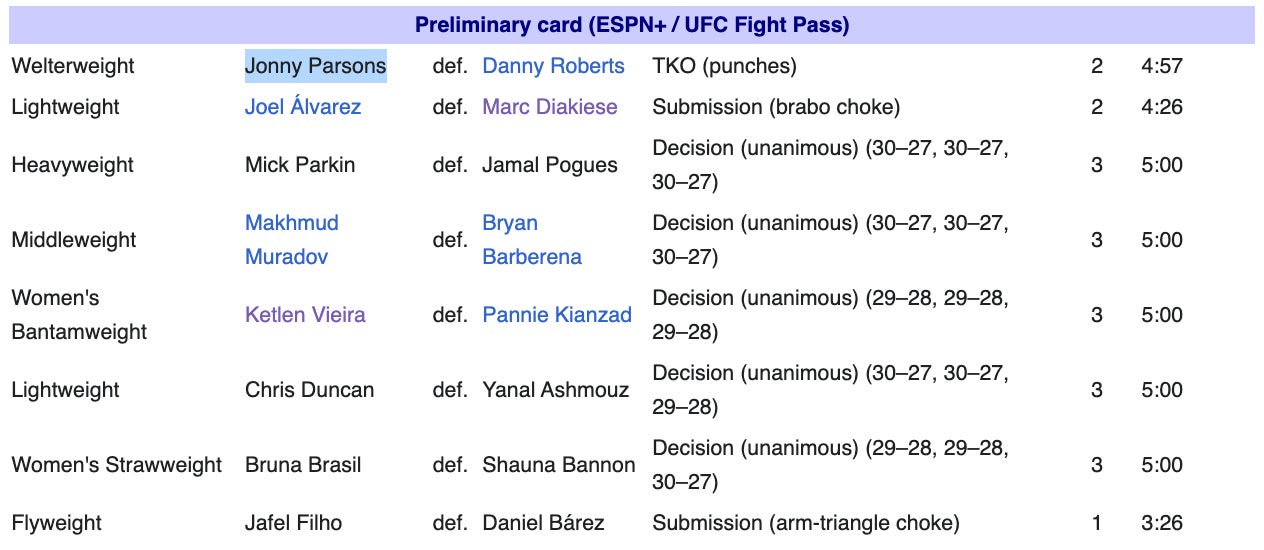Select the Jafel Filho name cell
The image size is (1264, 550).
tap(293, 523)
